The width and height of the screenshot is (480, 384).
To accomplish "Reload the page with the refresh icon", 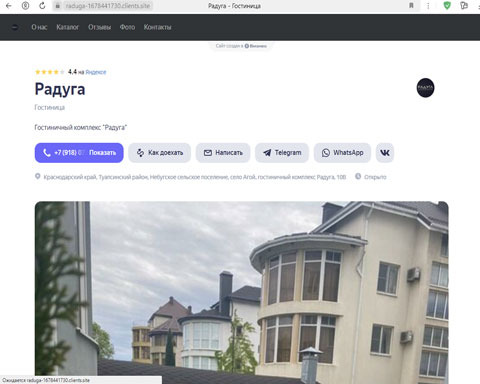I will click(x=42, y=6).
